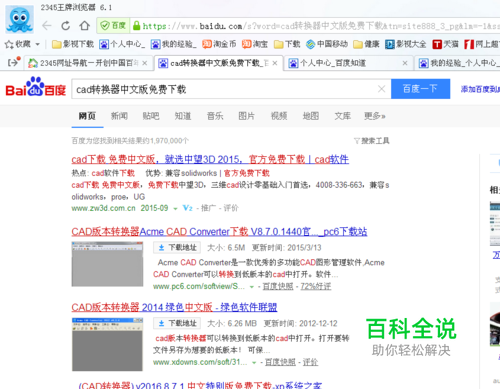Click 下载地址 button for Acme CAD Converter

point(177,248)
